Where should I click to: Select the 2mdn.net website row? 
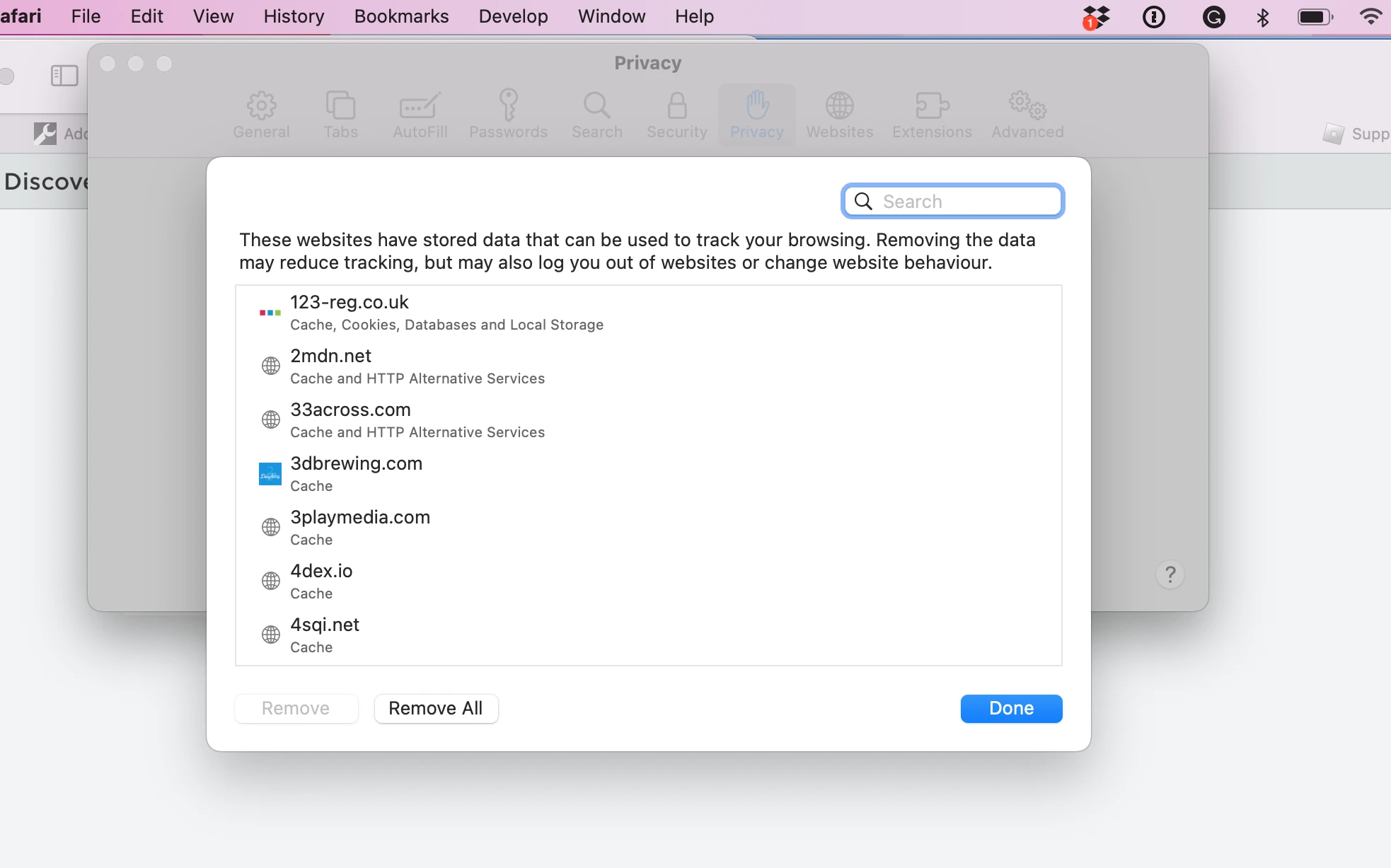coord(417,366)
